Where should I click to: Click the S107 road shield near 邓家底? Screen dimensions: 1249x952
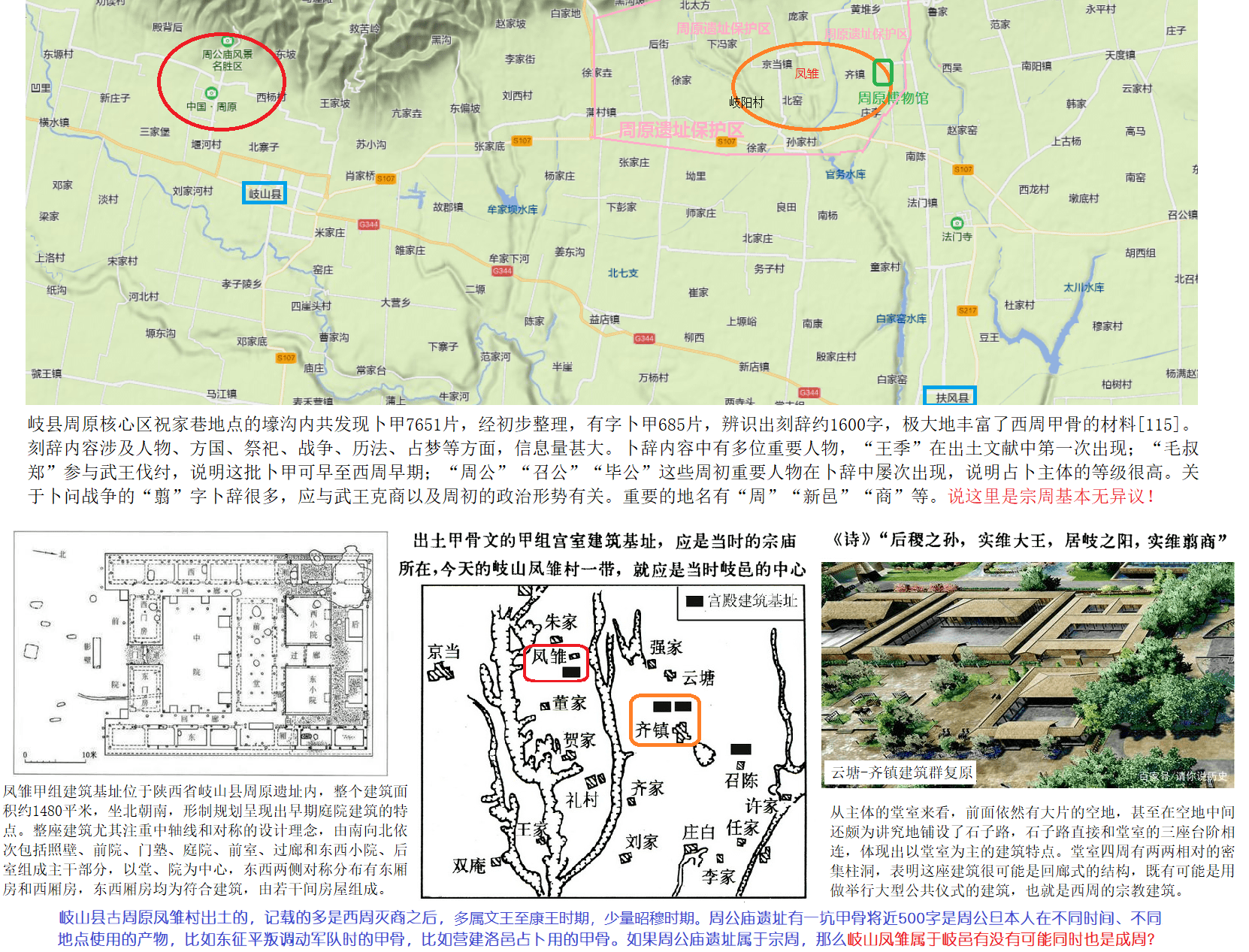click(286, 358)
